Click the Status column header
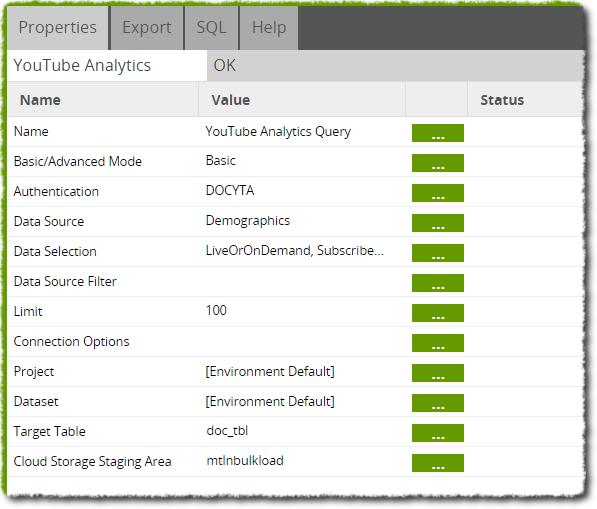Image resolution: width=597 pixels, height=509 pixels. [x=502, y=100]
